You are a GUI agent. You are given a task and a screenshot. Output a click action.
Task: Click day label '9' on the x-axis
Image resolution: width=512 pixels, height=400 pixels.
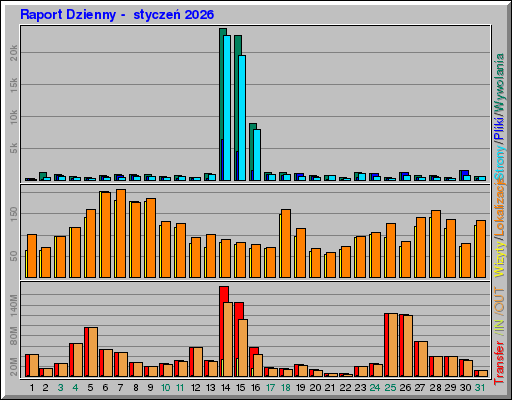click(x=150, y=388)
